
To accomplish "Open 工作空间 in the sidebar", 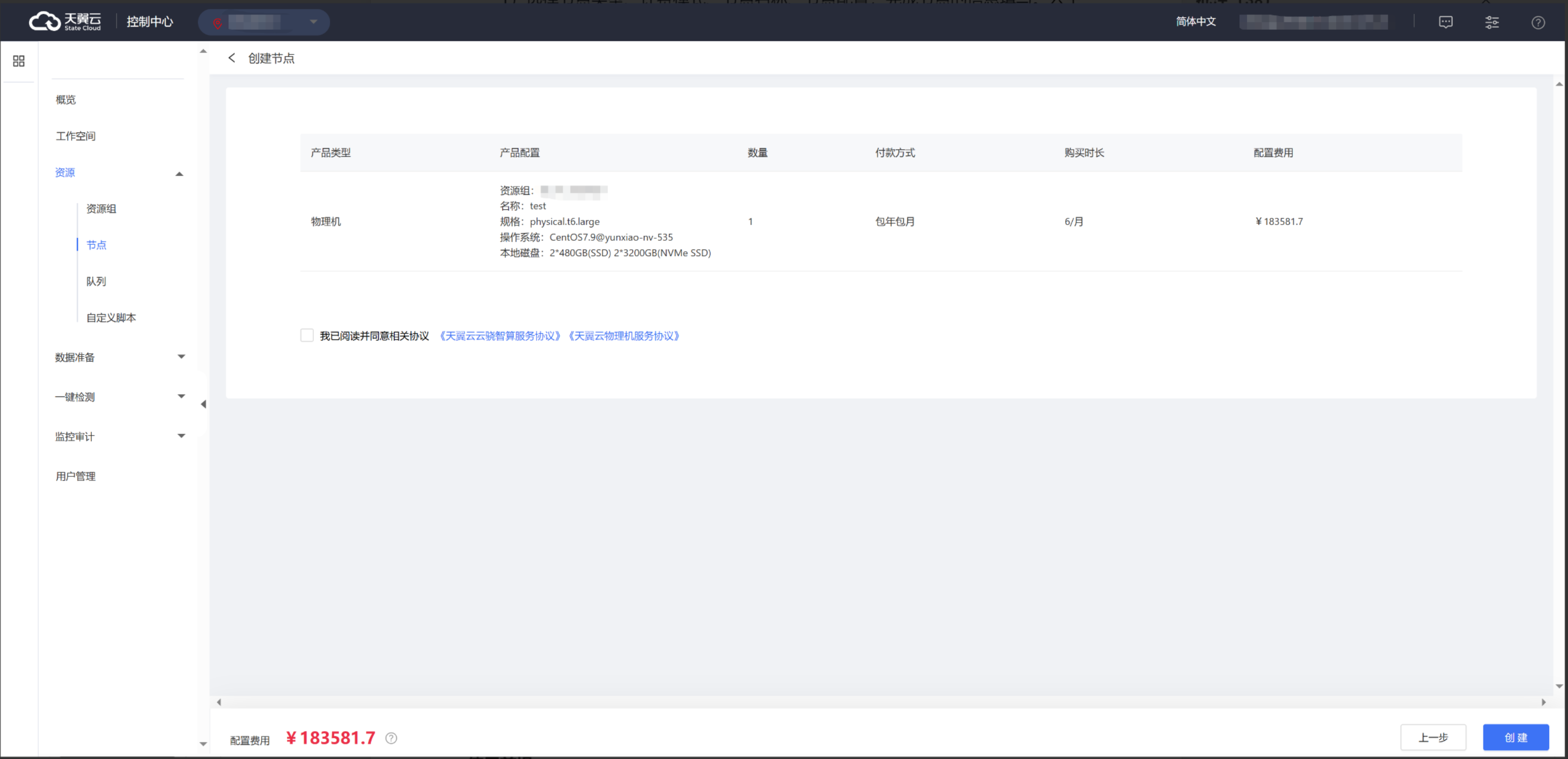I will pos(76,136).
